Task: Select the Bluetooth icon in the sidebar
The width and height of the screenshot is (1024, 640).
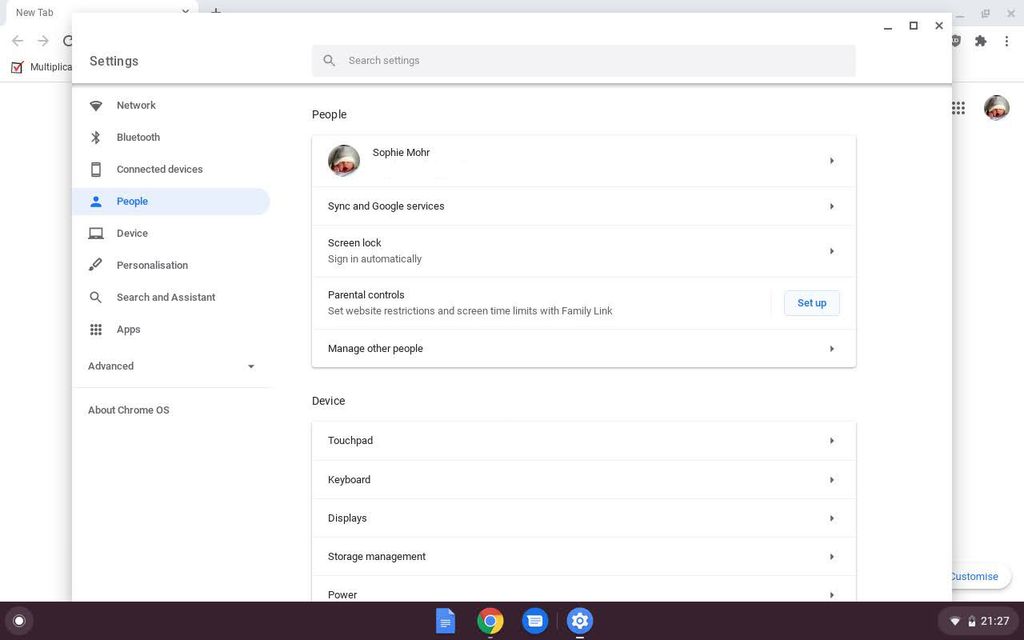Action: point(96,137)
